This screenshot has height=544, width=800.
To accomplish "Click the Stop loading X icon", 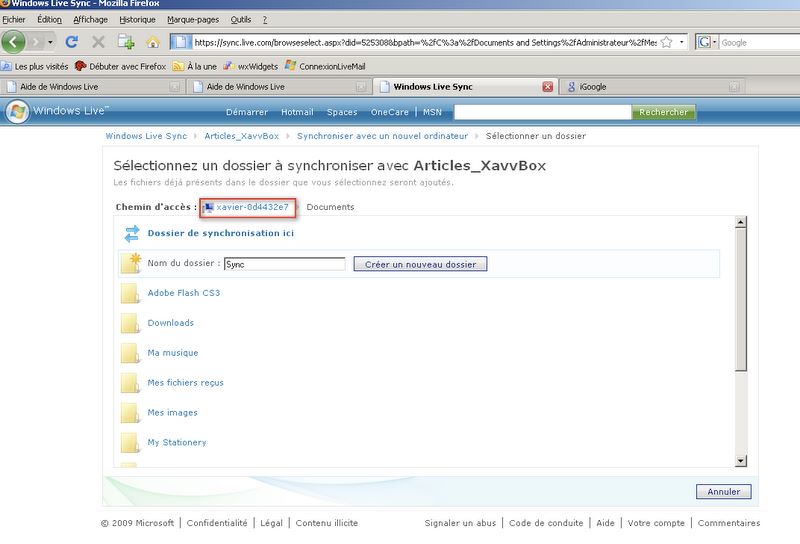I will click(98, 42).
